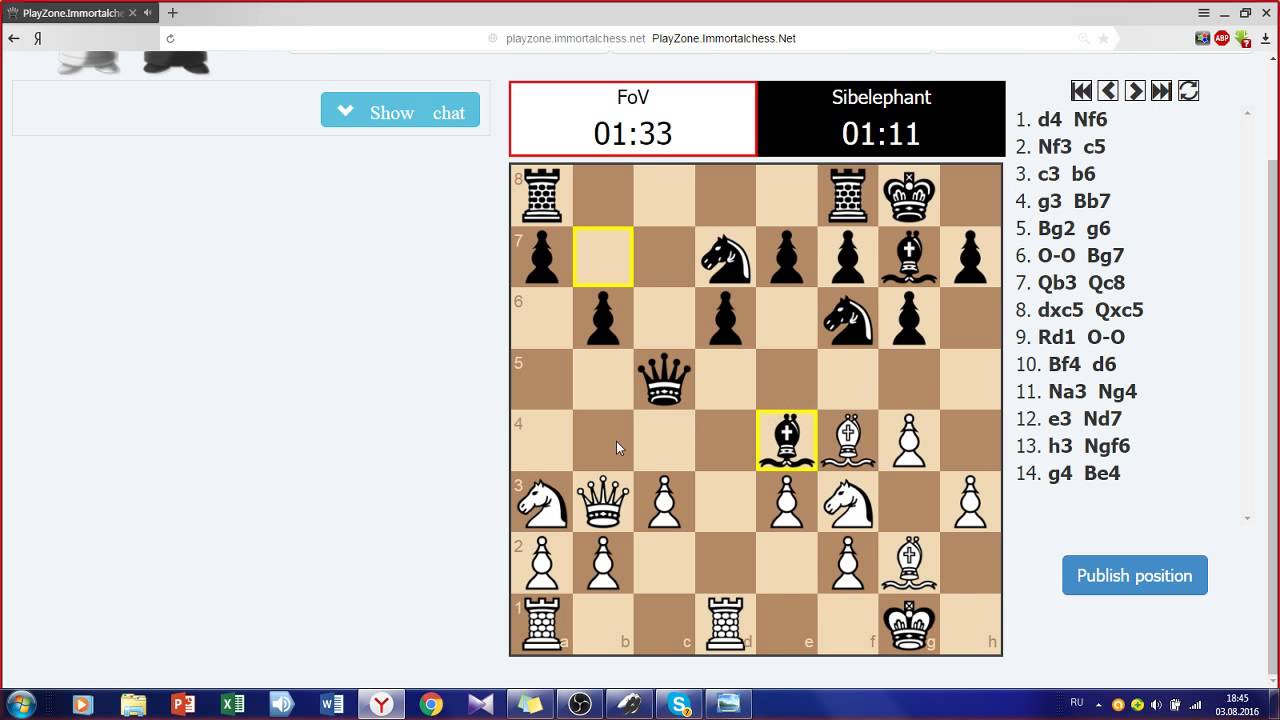Viewport: 1280px width, 720px height.
Task: Jump to the last move
Action: coord(1161,91)
